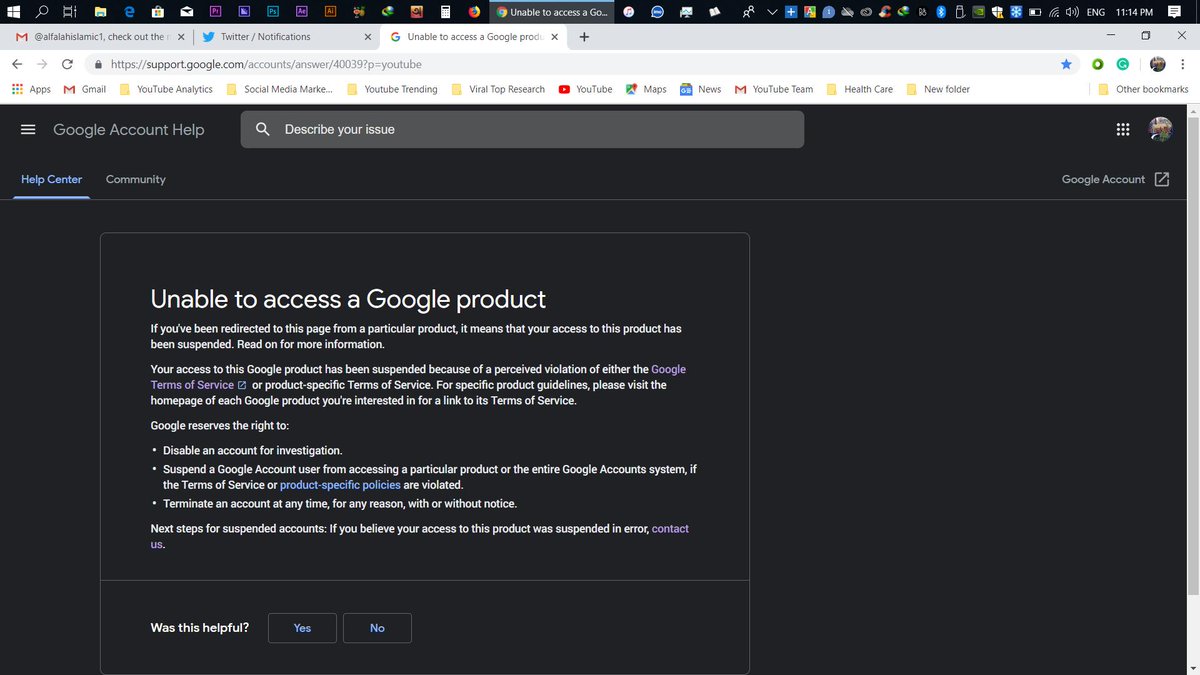
Task: Open the Health Care bookmark folder
Action: coord(859,89)
